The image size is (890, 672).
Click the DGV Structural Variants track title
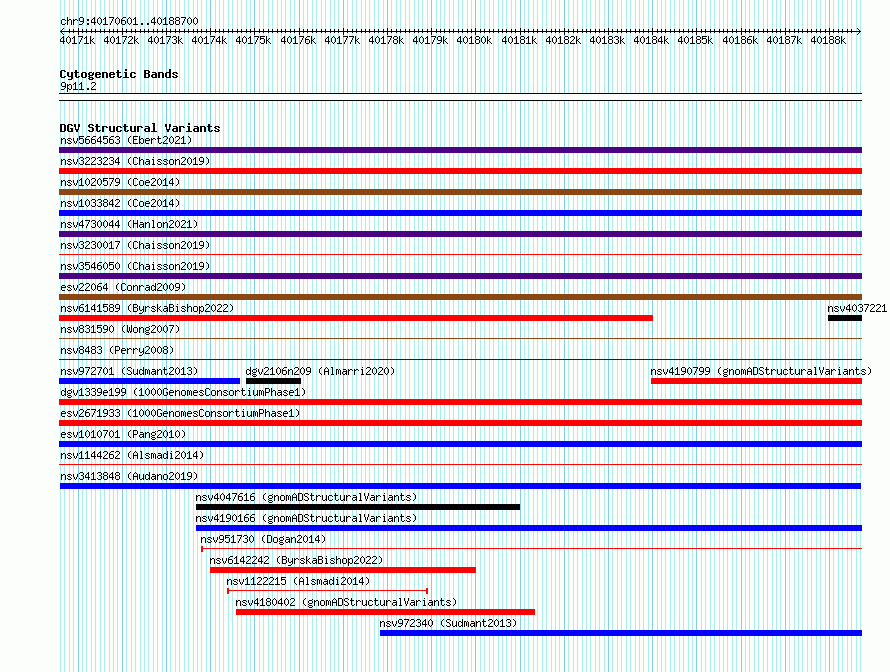pos(140,128)
